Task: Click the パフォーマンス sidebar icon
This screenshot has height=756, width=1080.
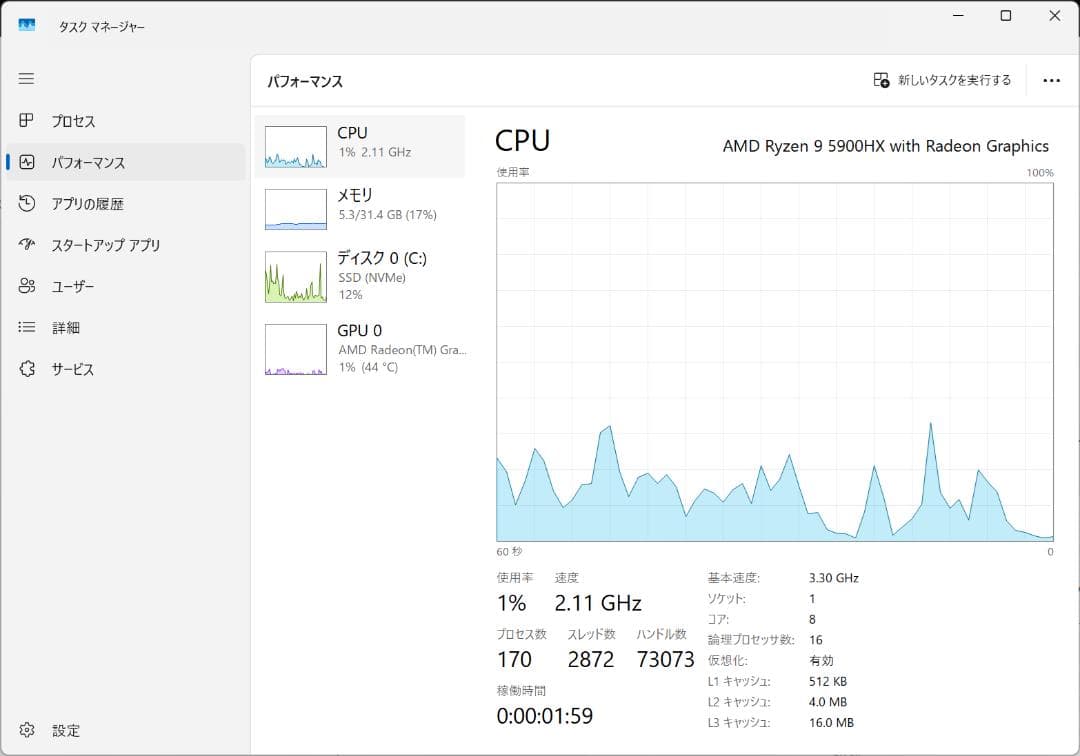Action: click(x=27, y=162)
